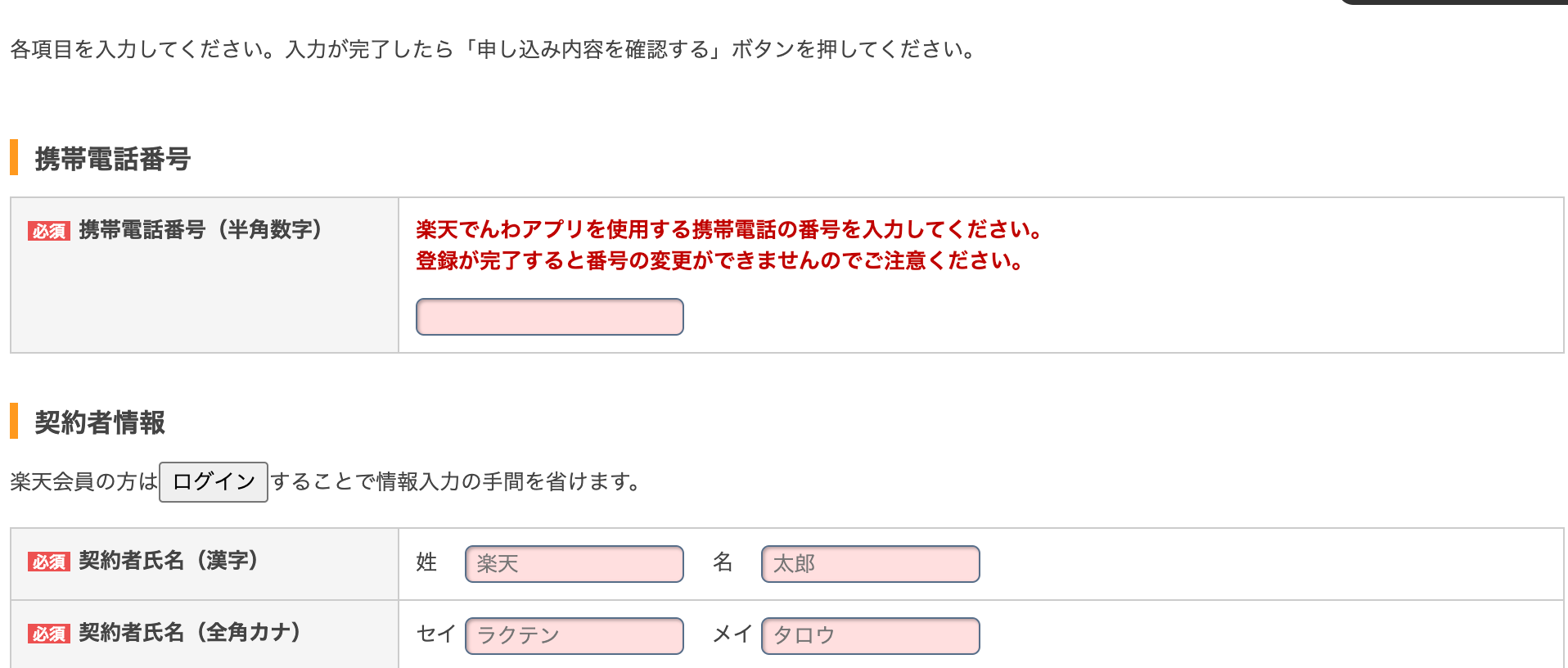The image size is (1568, 668).
Task: Focus the メイ katakana given-name field
Action: (870, 636)
